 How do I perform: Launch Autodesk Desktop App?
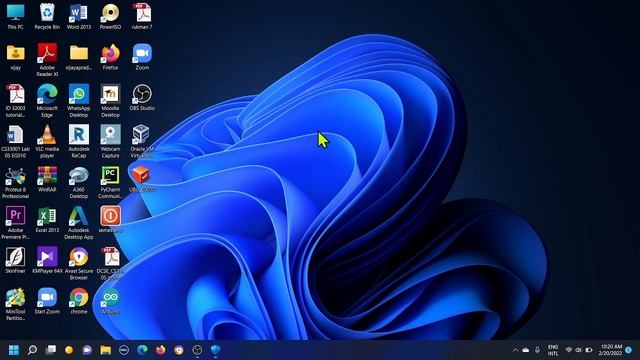tap(79, 223)
